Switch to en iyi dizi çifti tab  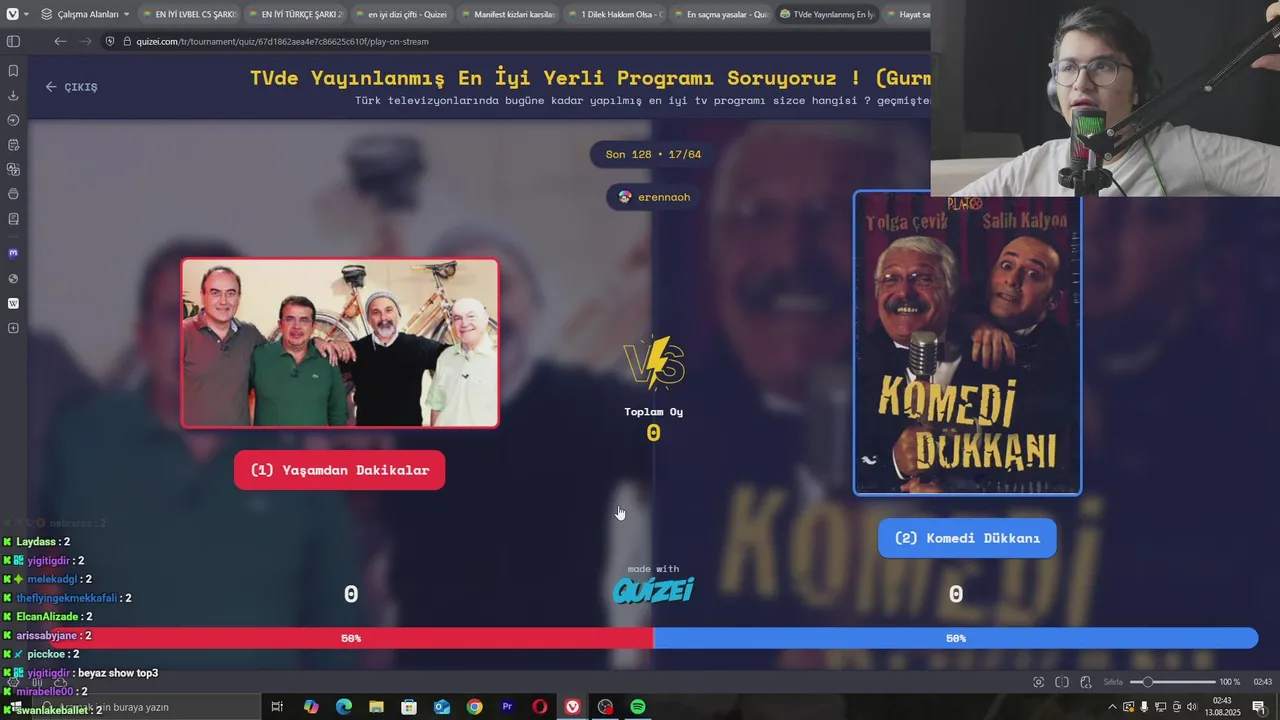coord(400,14)
